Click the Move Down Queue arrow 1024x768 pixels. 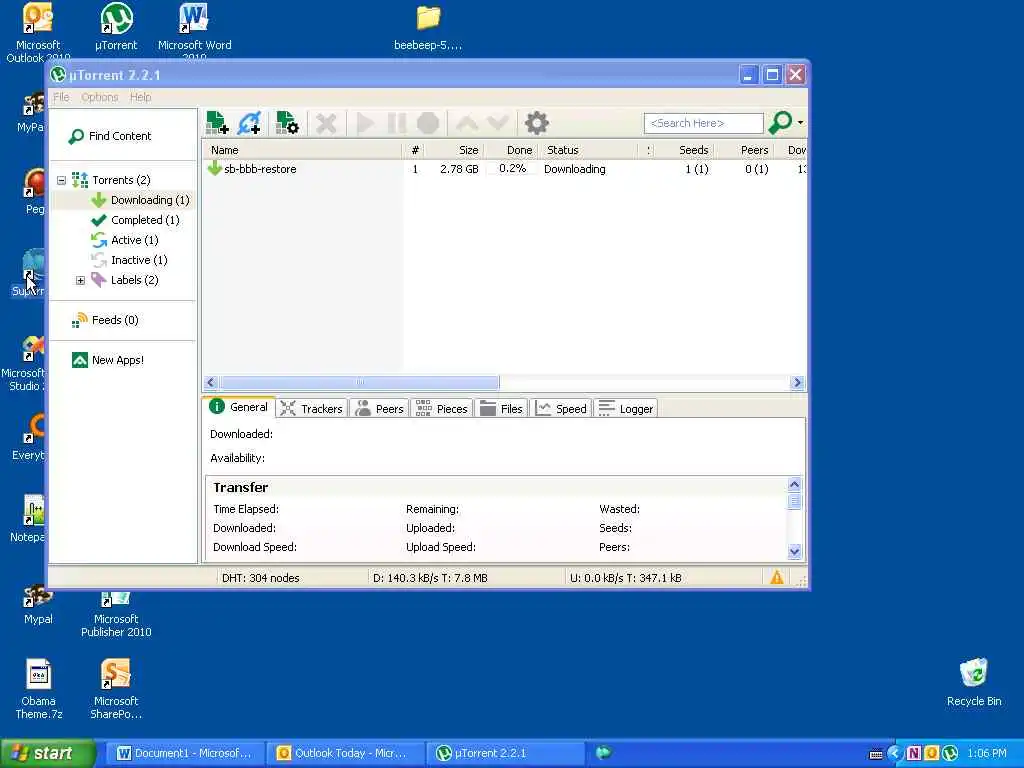point(498,123)
